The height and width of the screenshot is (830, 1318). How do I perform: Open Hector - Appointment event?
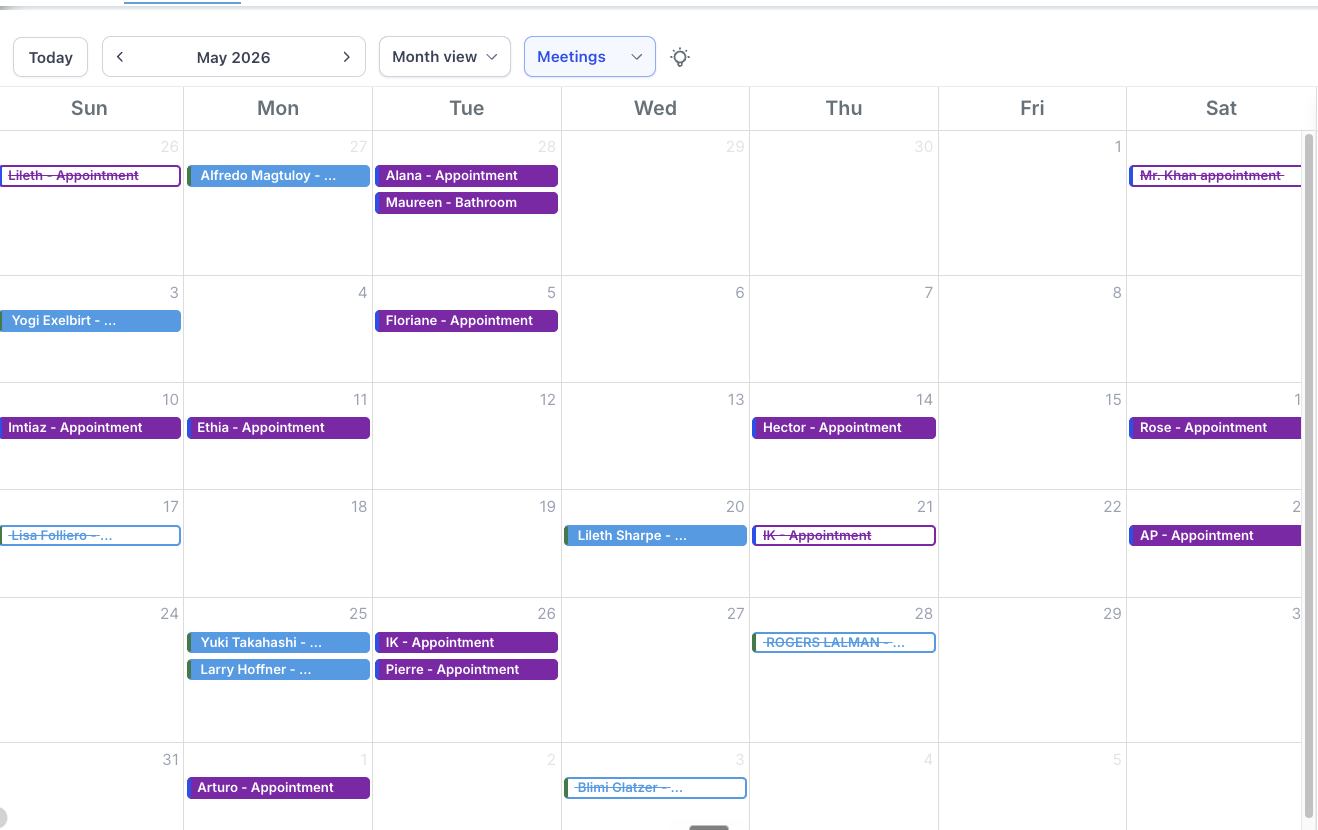[844, 428]
